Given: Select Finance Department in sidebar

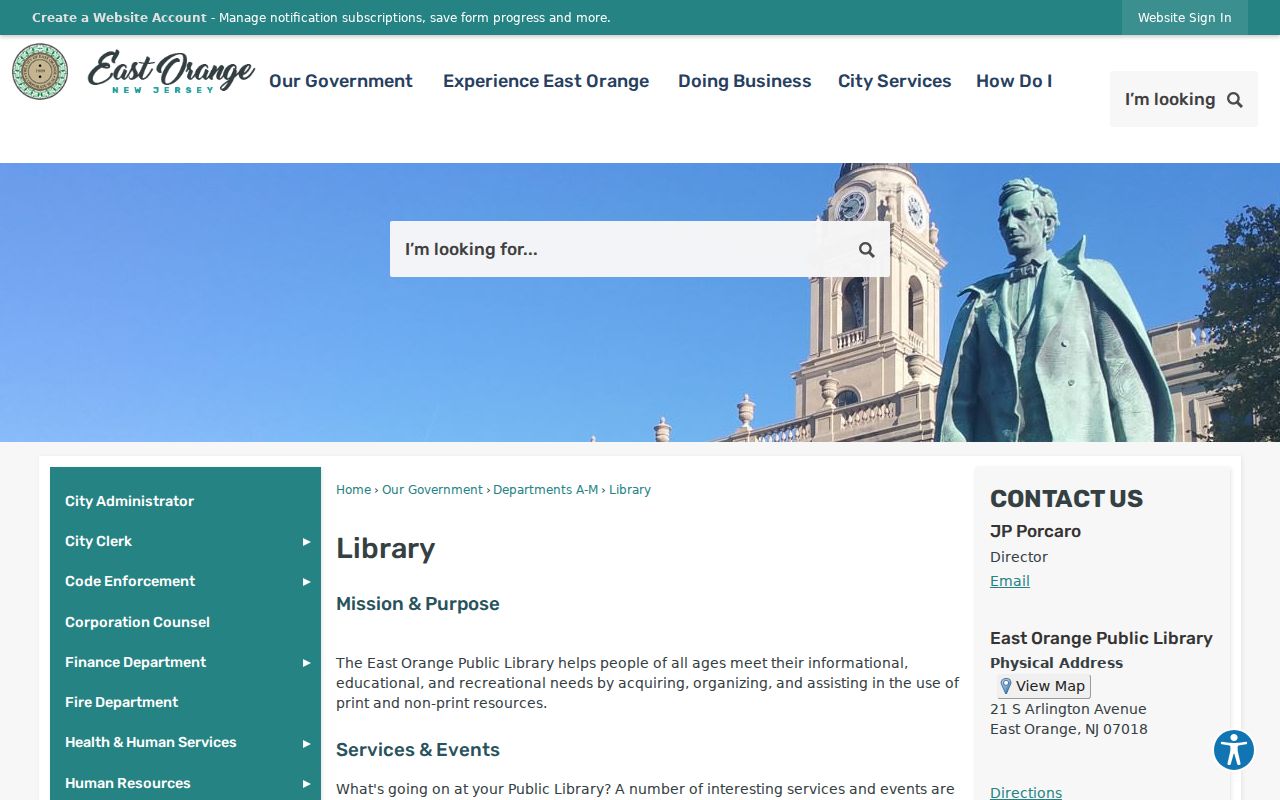Looking at the screenshot, I should click(136, 662).
